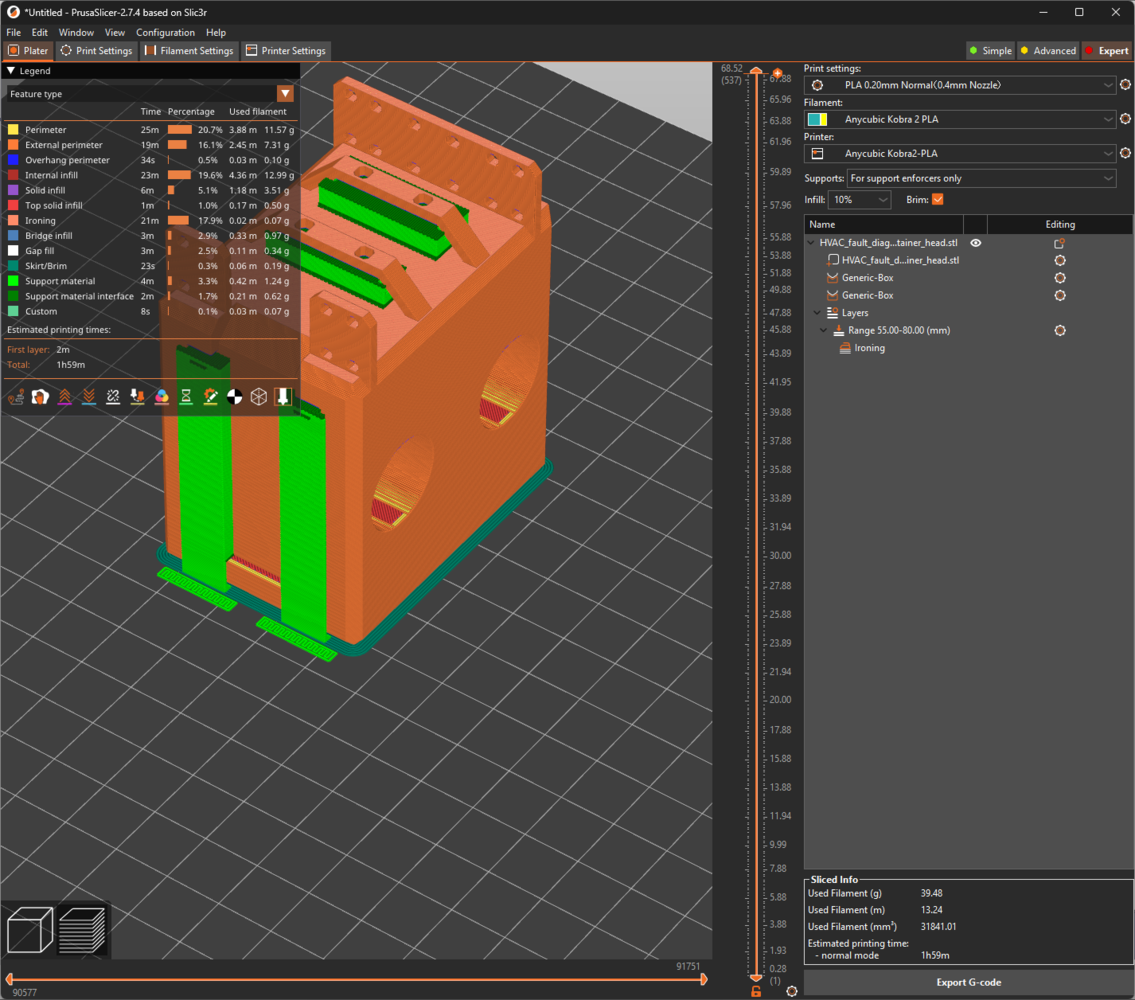Open settings gear beside Print settings preset
The image size is (1135, 1000).
(x=1125, y=85)
